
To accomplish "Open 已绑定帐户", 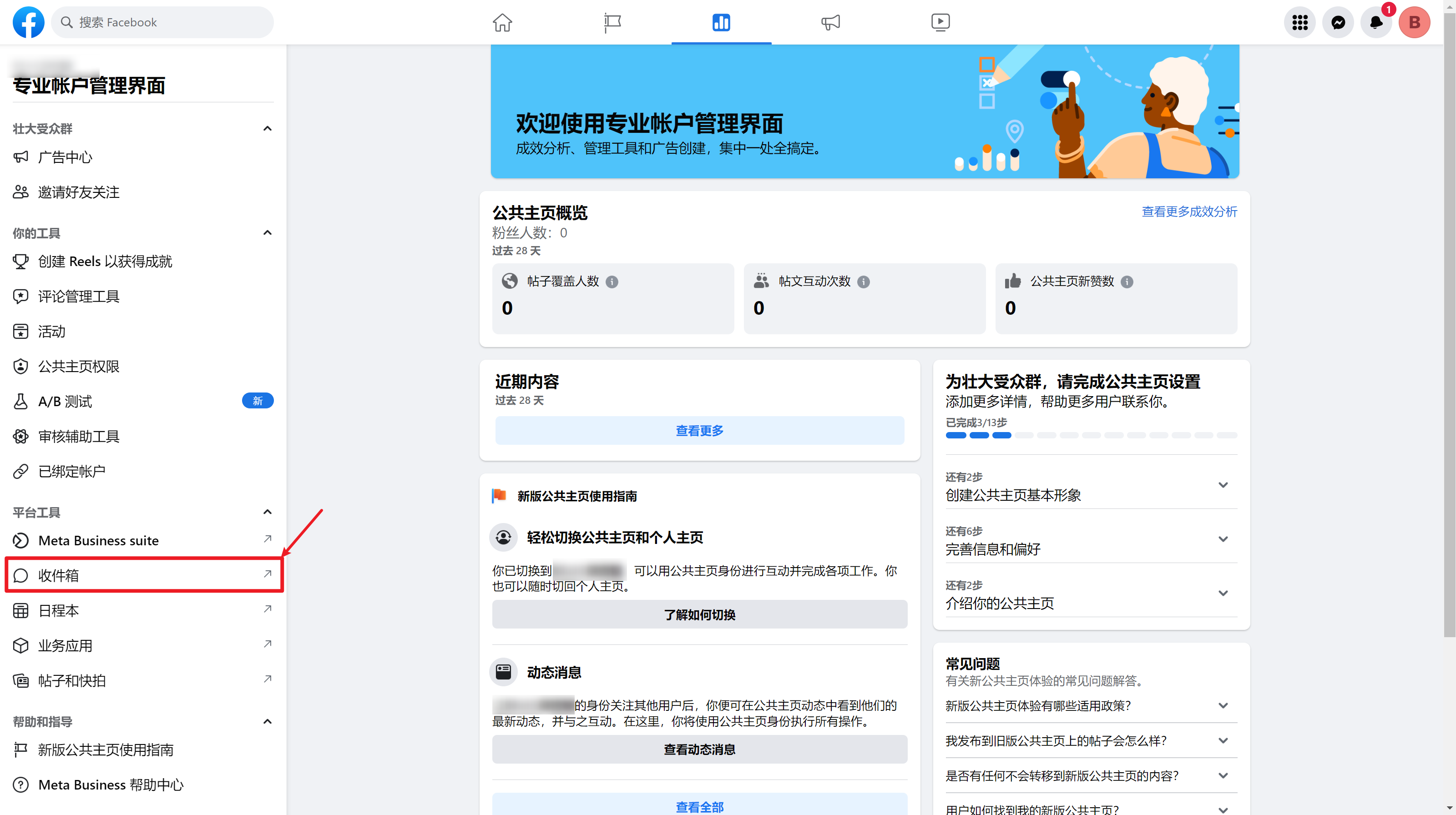I will (143, 472).
